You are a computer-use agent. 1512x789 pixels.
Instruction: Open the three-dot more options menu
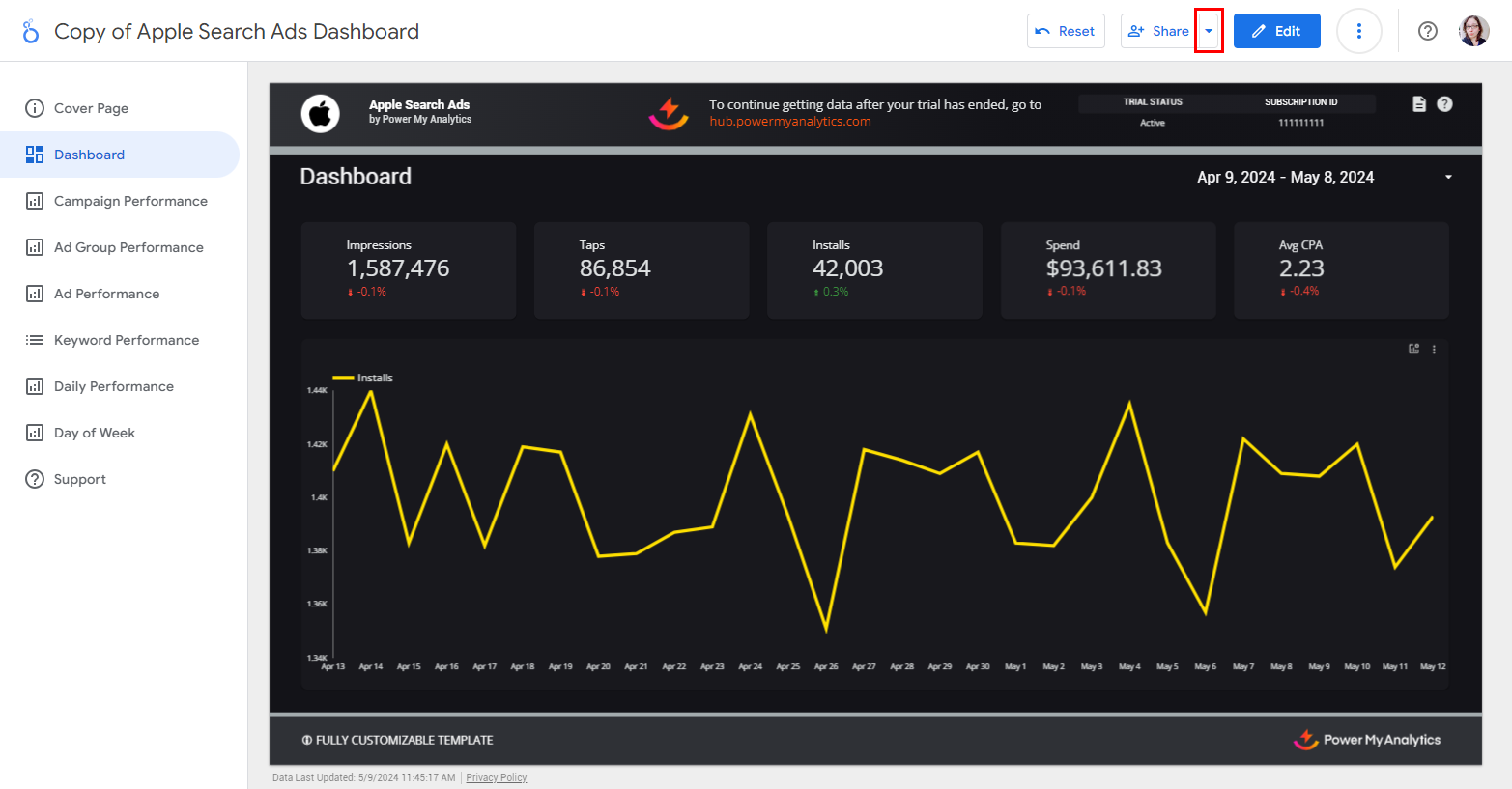pos(1358,31)
